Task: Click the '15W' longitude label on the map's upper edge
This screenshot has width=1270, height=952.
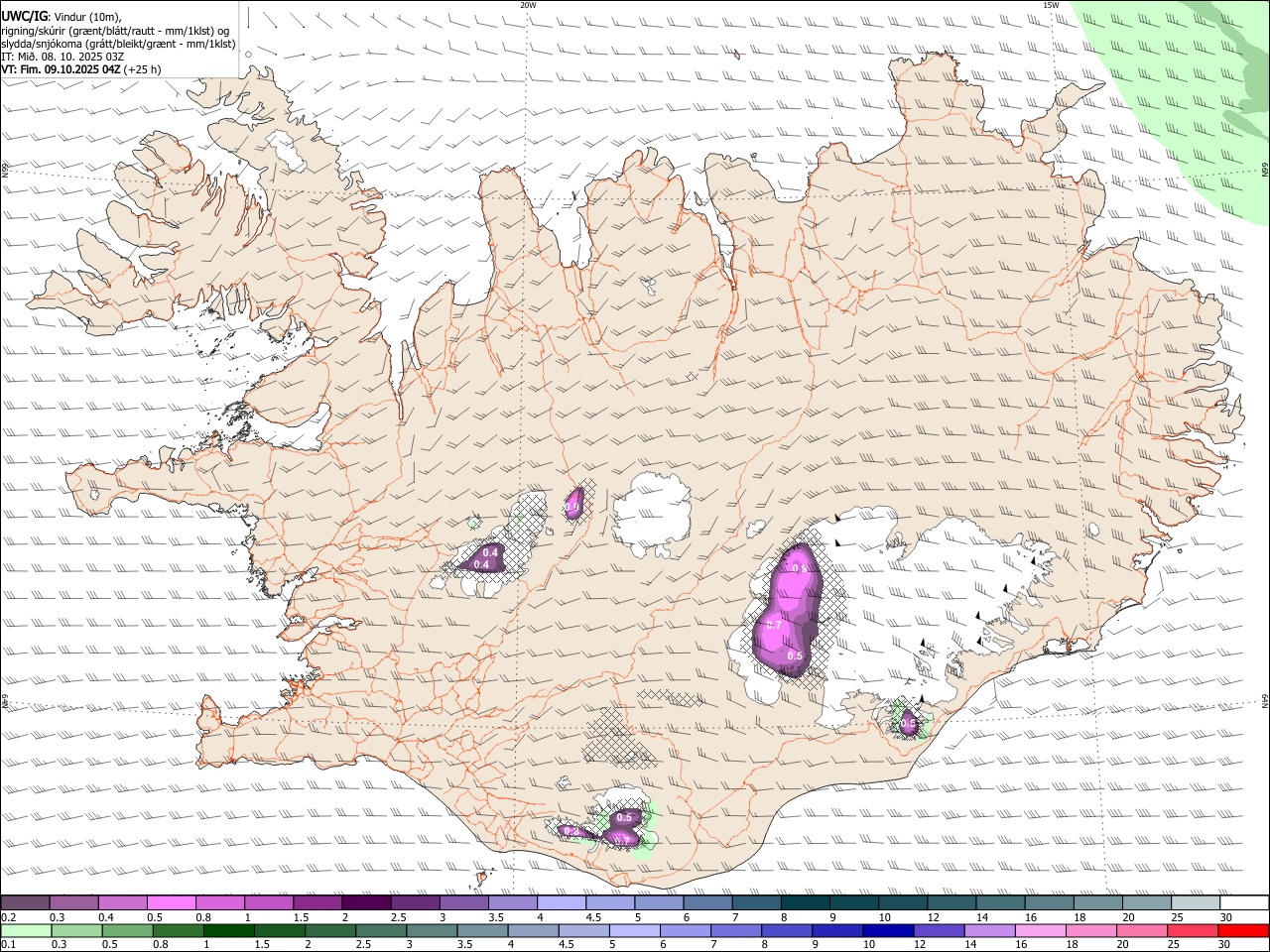Action: 1051,5
